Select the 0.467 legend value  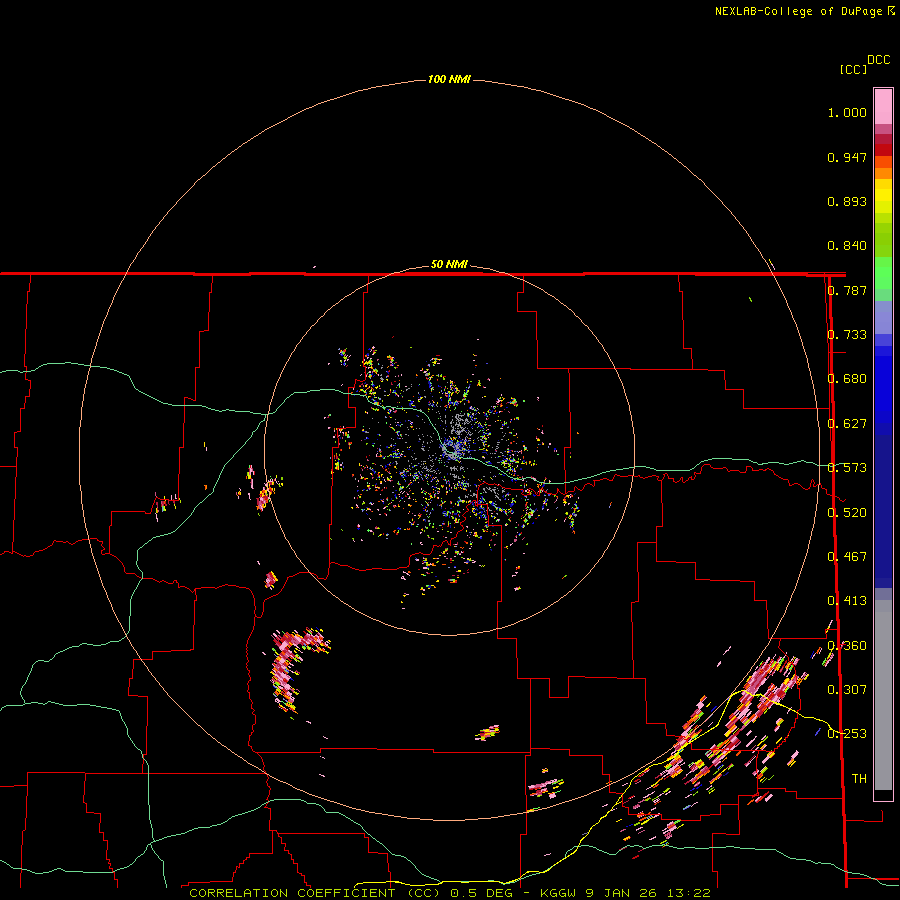(847, 557)
